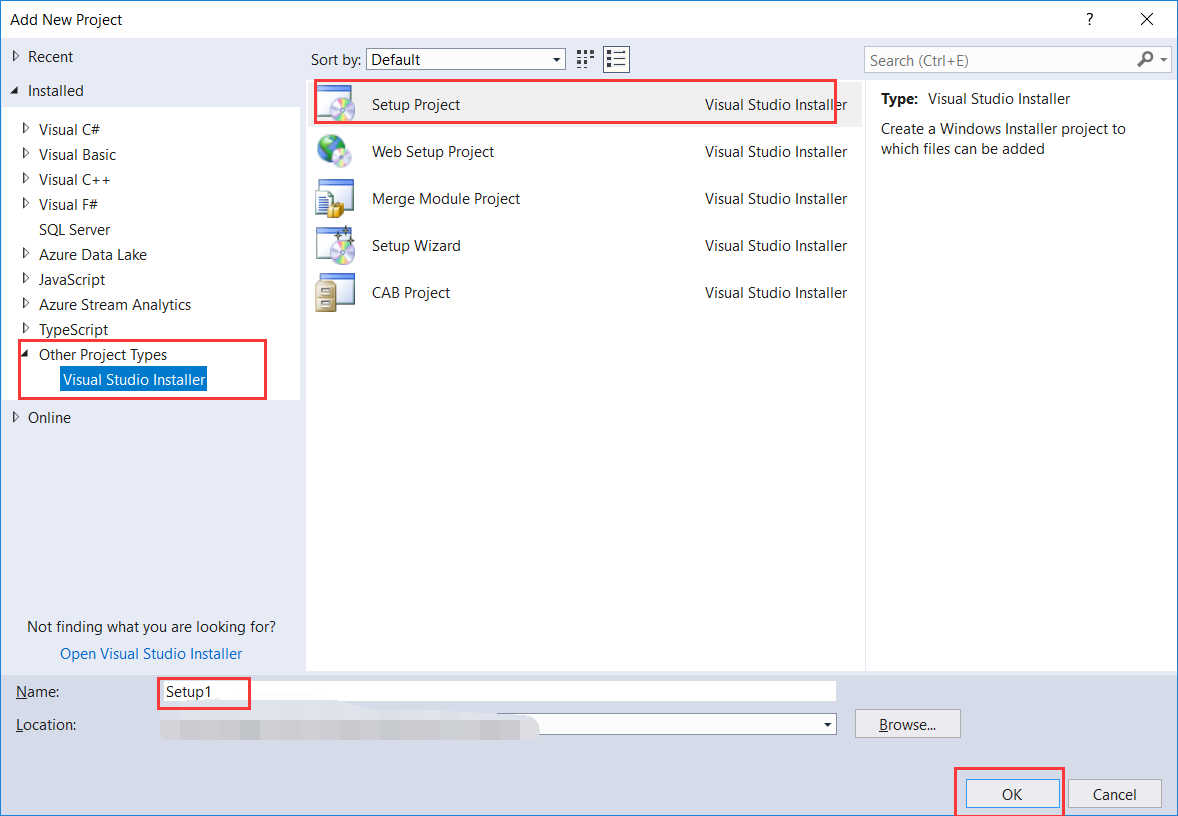Open the Location path dropdown arrow
Screen dimensions: 1178x816
(x=827, y=725)
